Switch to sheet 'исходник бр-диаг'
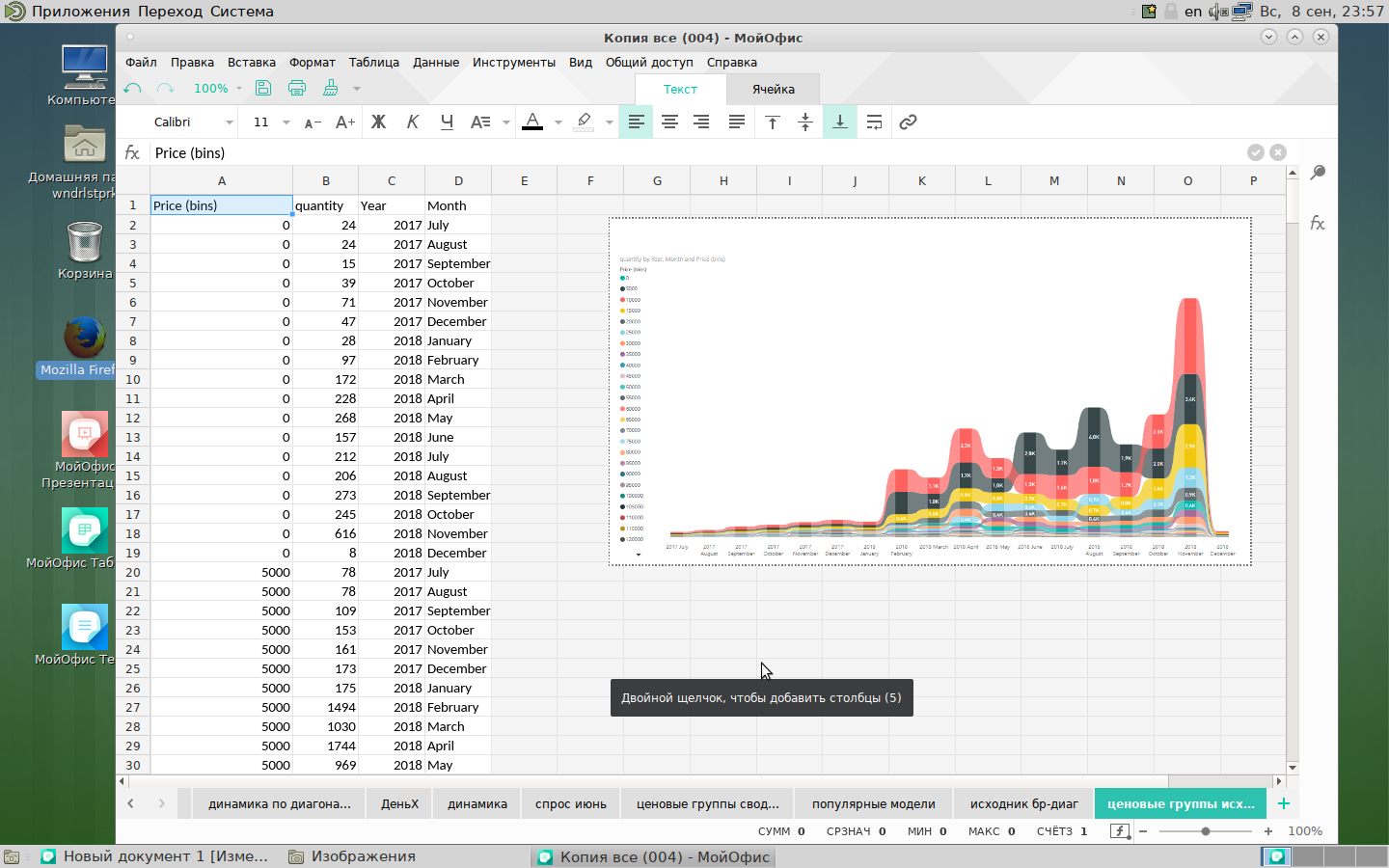1389x868 pixels. point(1024,804)
